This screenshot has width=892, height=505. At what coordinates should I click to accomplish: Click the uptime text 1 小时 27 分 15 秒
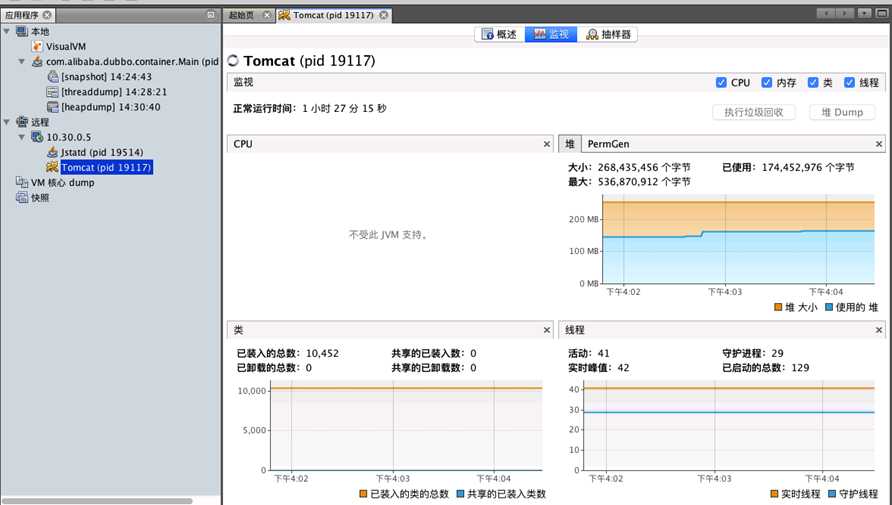coord(344,108)
